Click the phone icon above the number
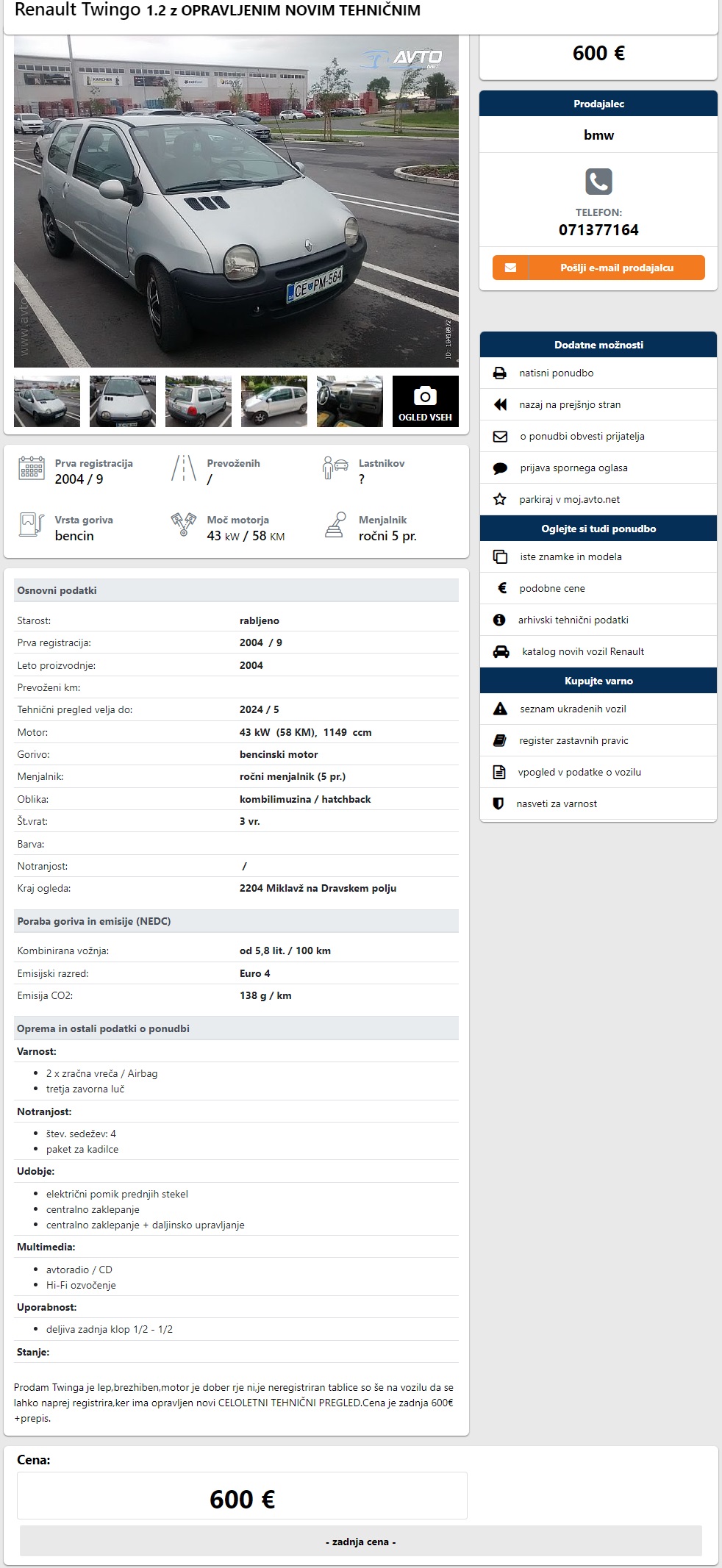 point(598,182)
